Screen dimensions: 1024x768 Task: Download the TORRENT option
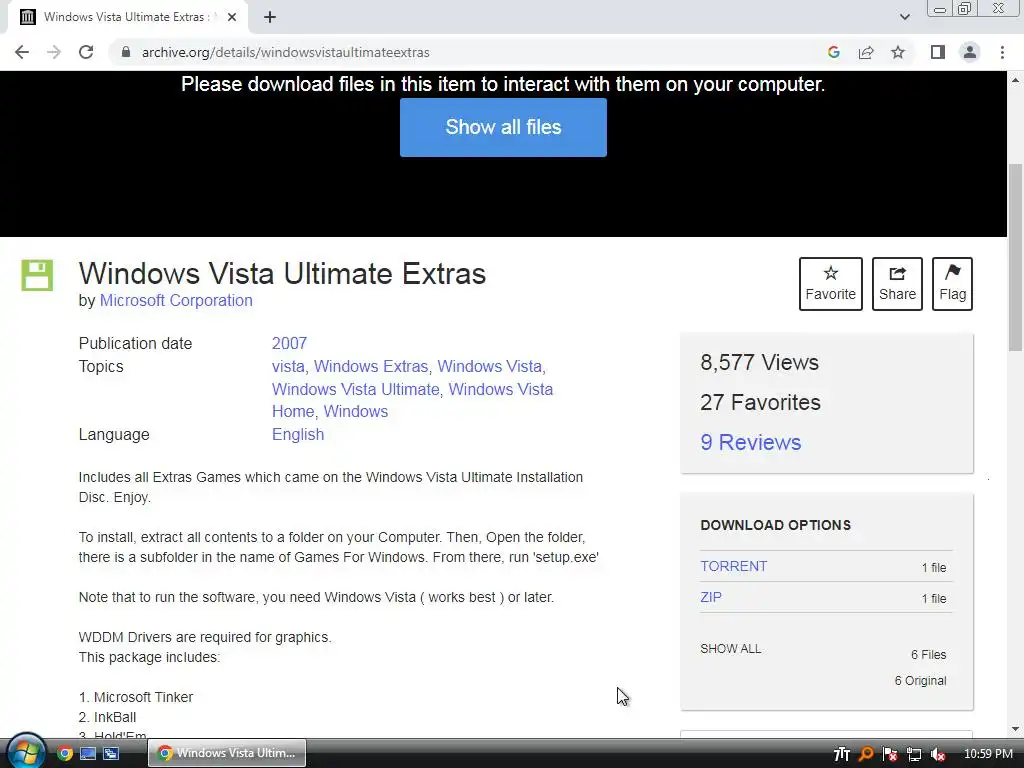pos(733,566)
